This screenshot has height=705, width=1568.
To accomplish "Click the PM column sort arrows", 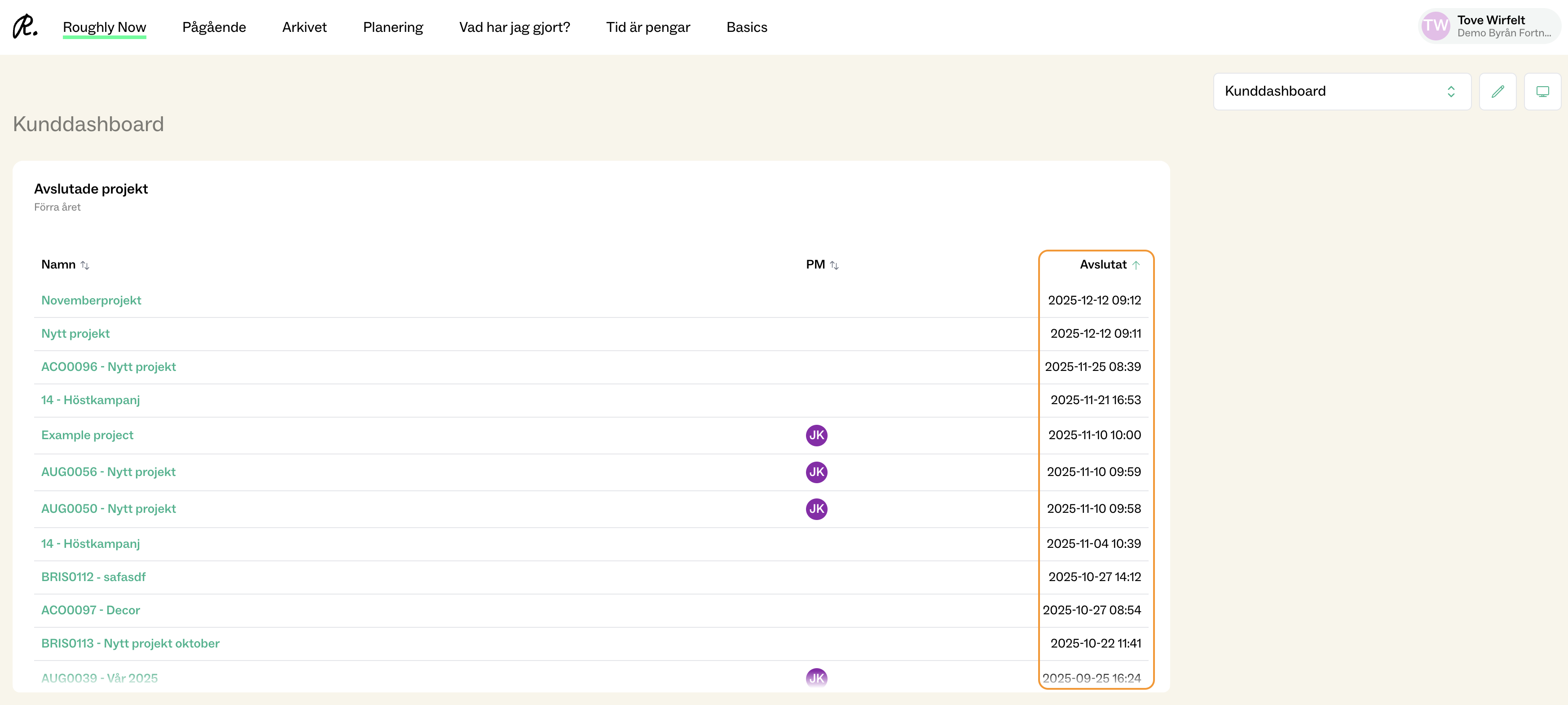I will click(834, 265).
